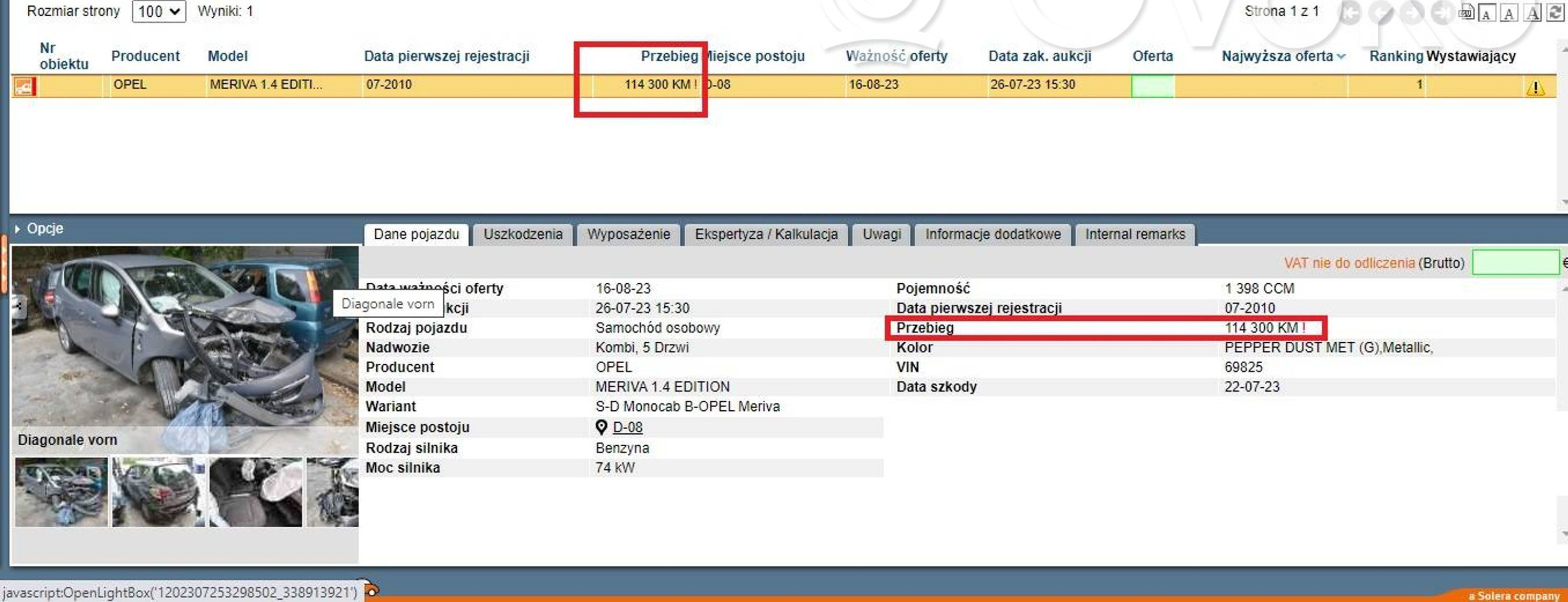The image size is (1568, 602).
Task: Open the Ekspertyza / Kalkulacja tab
Action: coord(766,234)
